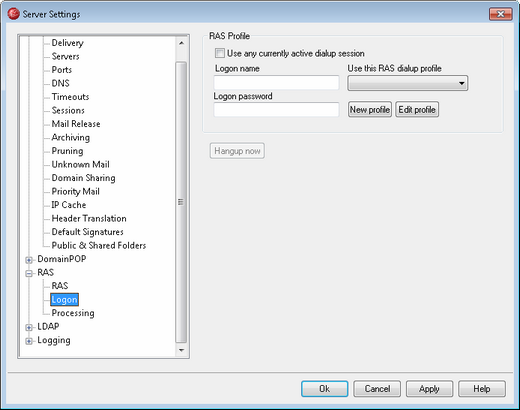Image resolution: width=520 pixels, height=410 pixels.
Task: Click the Edit profile button
Action: pyautogui.click(x=417, y=110)
